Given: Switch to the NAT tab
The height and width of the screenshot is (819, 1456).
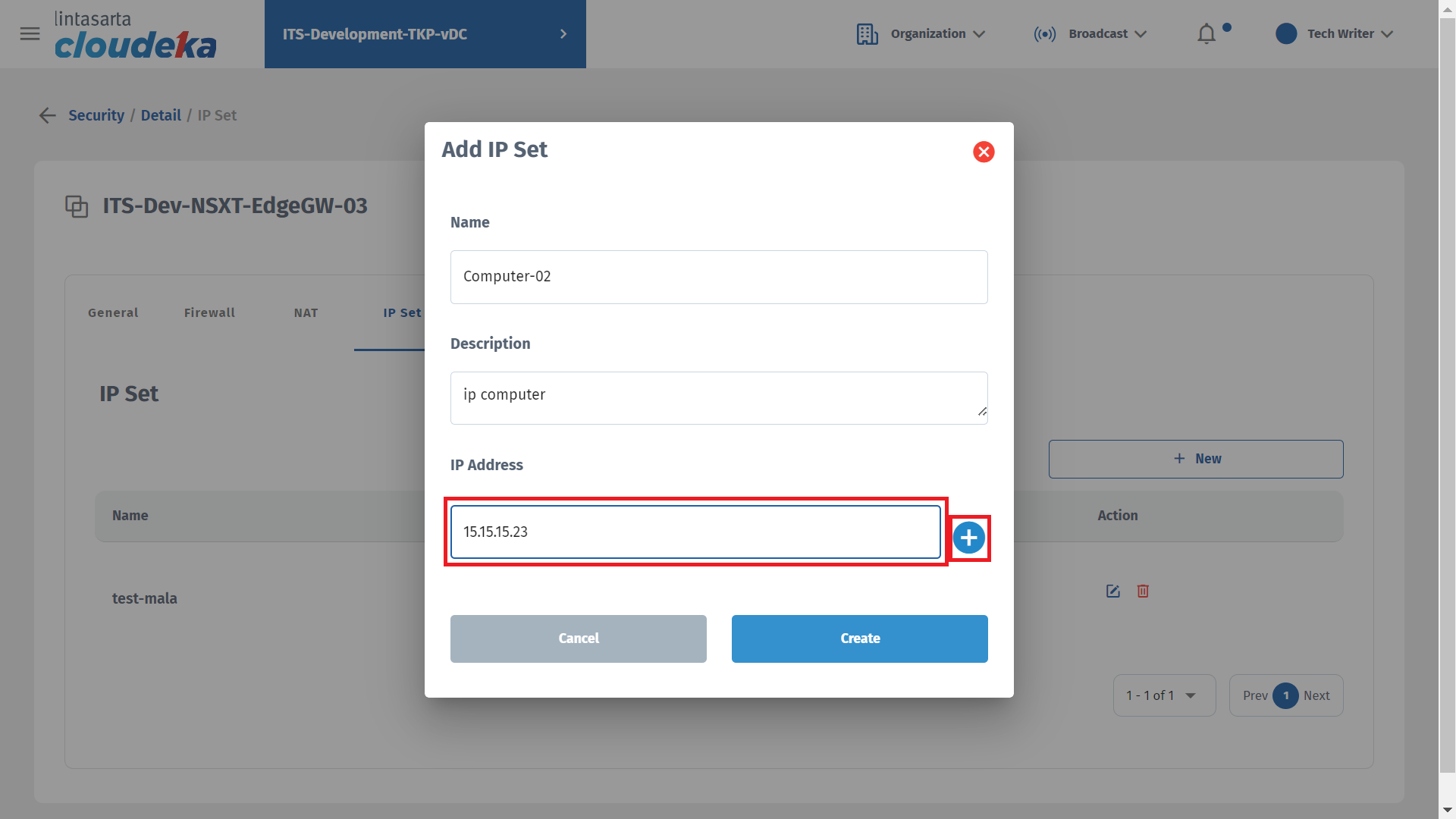Looking at the screenshot, I should [306, 312].
